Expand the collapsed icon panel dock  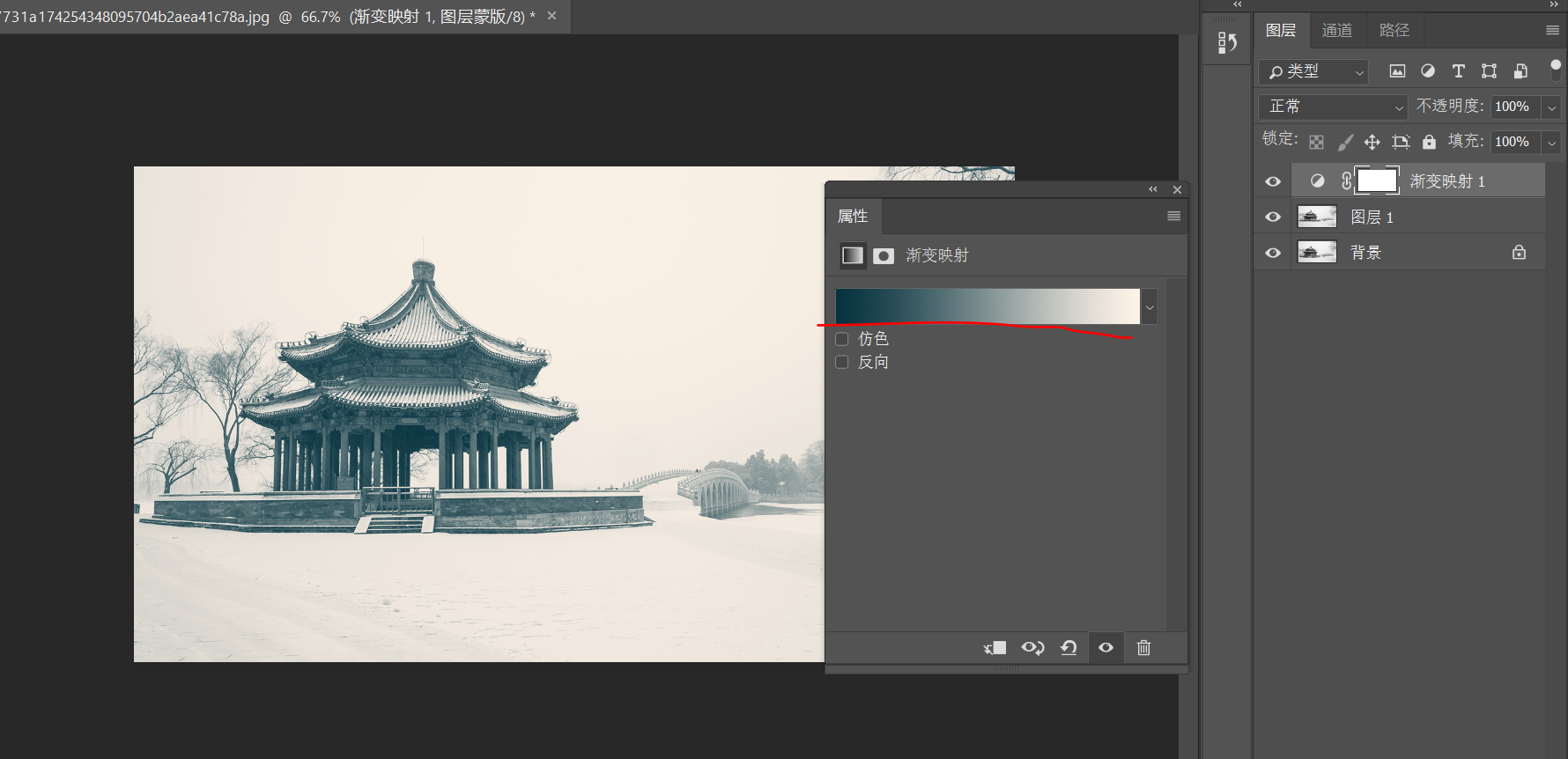pos(1237,4)
